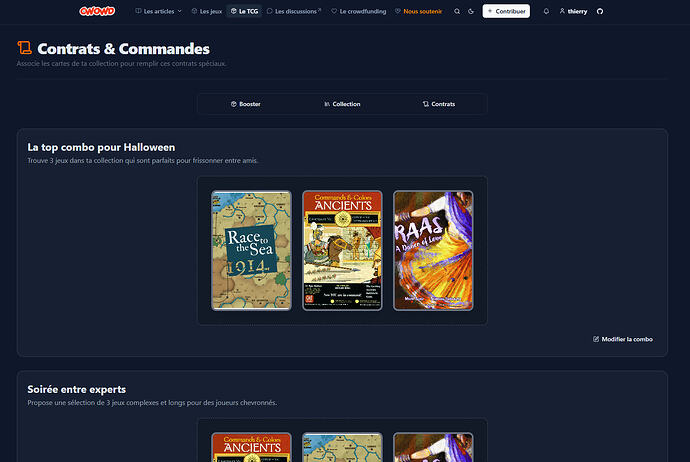Switch to the Contrats tab

(439, 104)
